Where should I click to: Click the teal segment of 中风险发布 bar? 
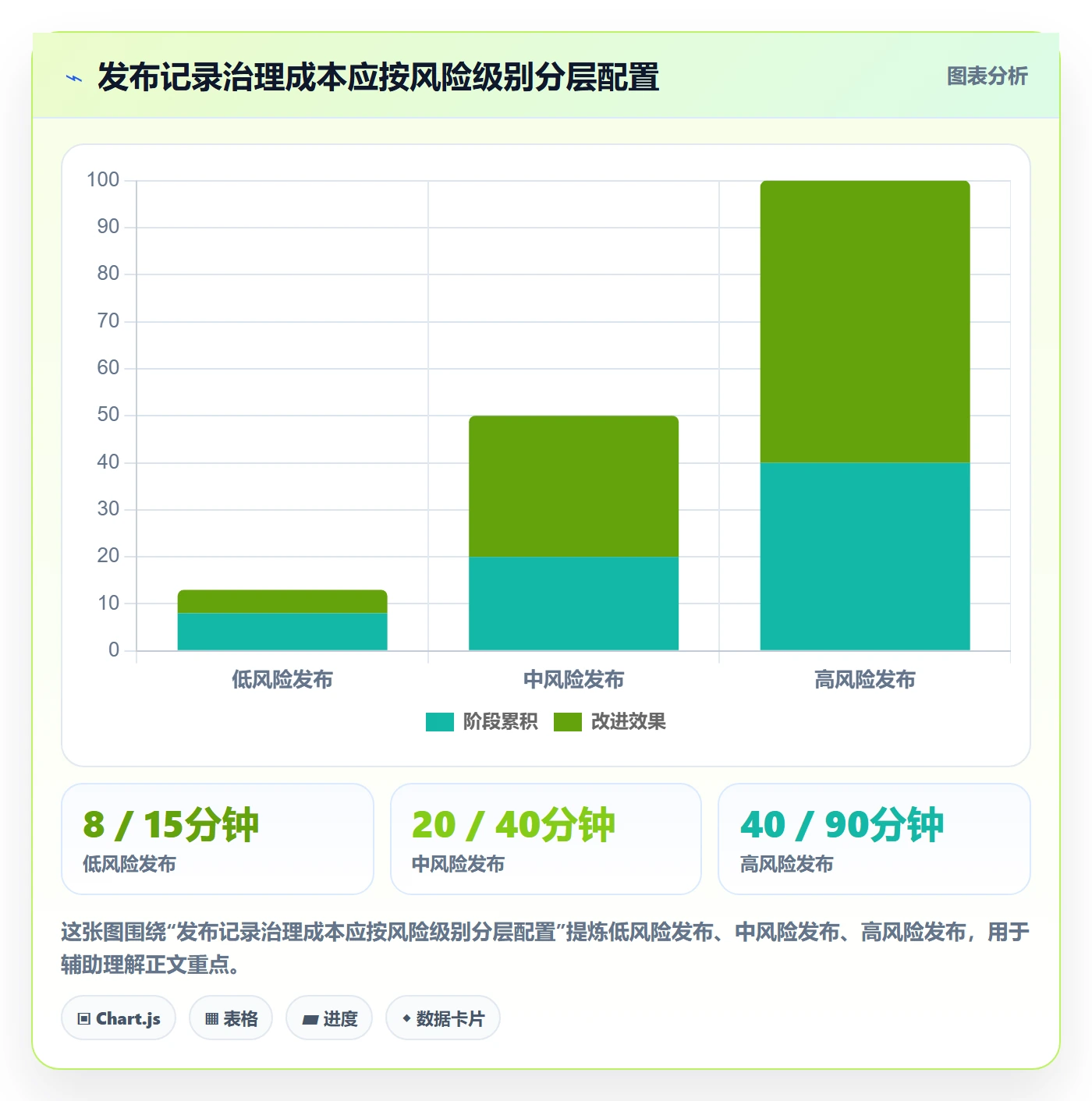tap(573, 604)
